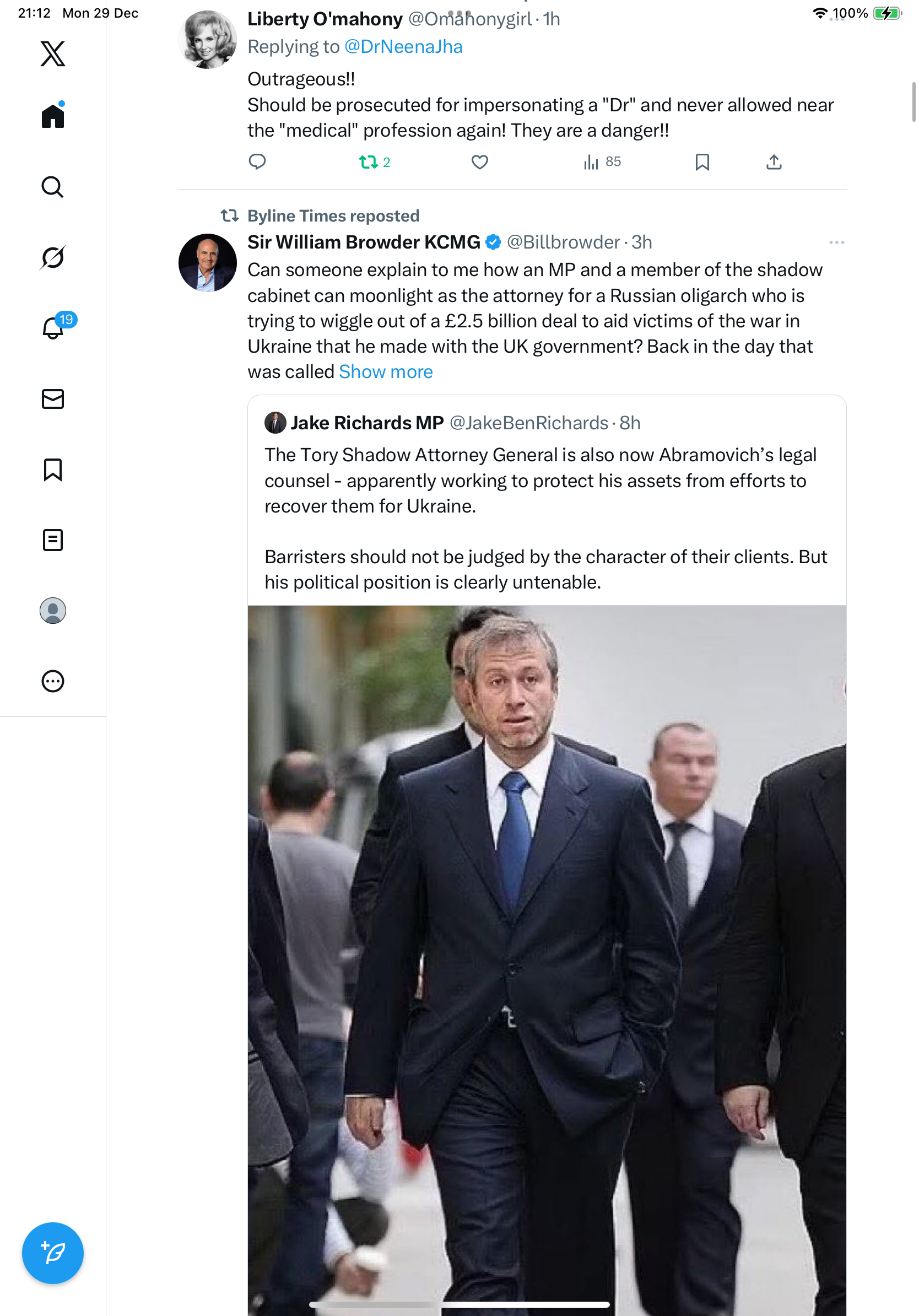Open the Profile sidebar icon
This screenshot has width=919, height=1316.
coord(53,611)
